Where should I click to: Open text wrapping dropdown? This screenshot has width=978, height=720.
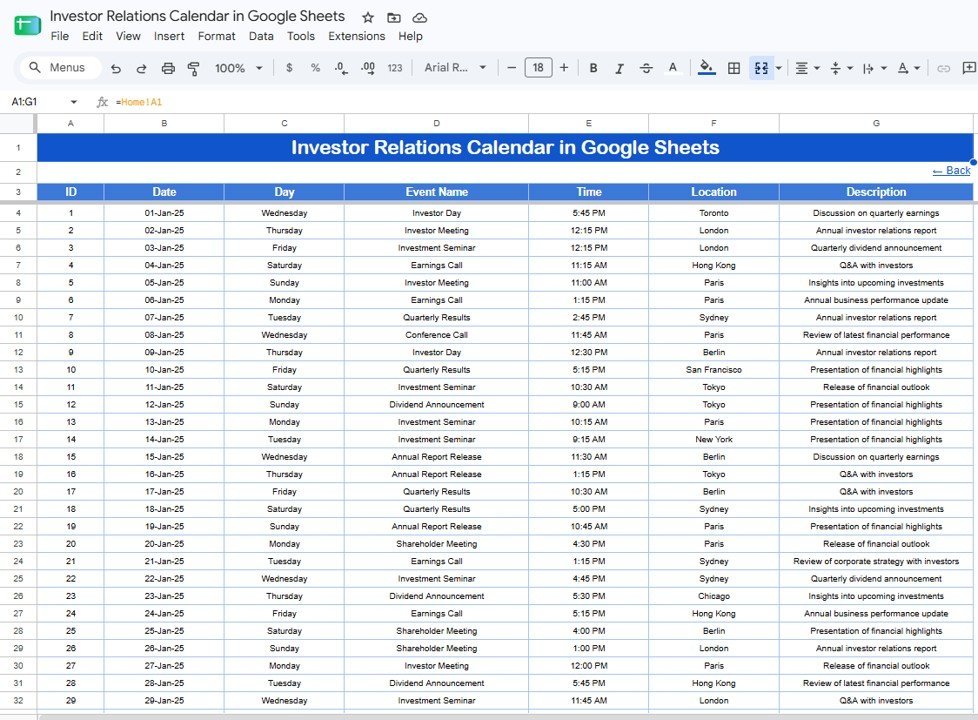[x=874, y=68]
